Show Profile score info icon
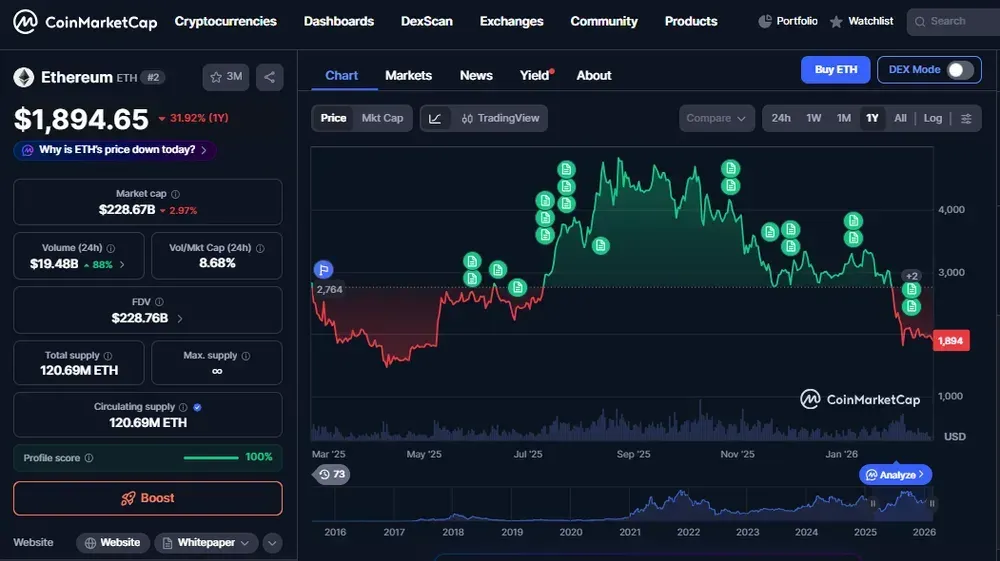This screenshot has height=561, width=1000. (89, 458)
